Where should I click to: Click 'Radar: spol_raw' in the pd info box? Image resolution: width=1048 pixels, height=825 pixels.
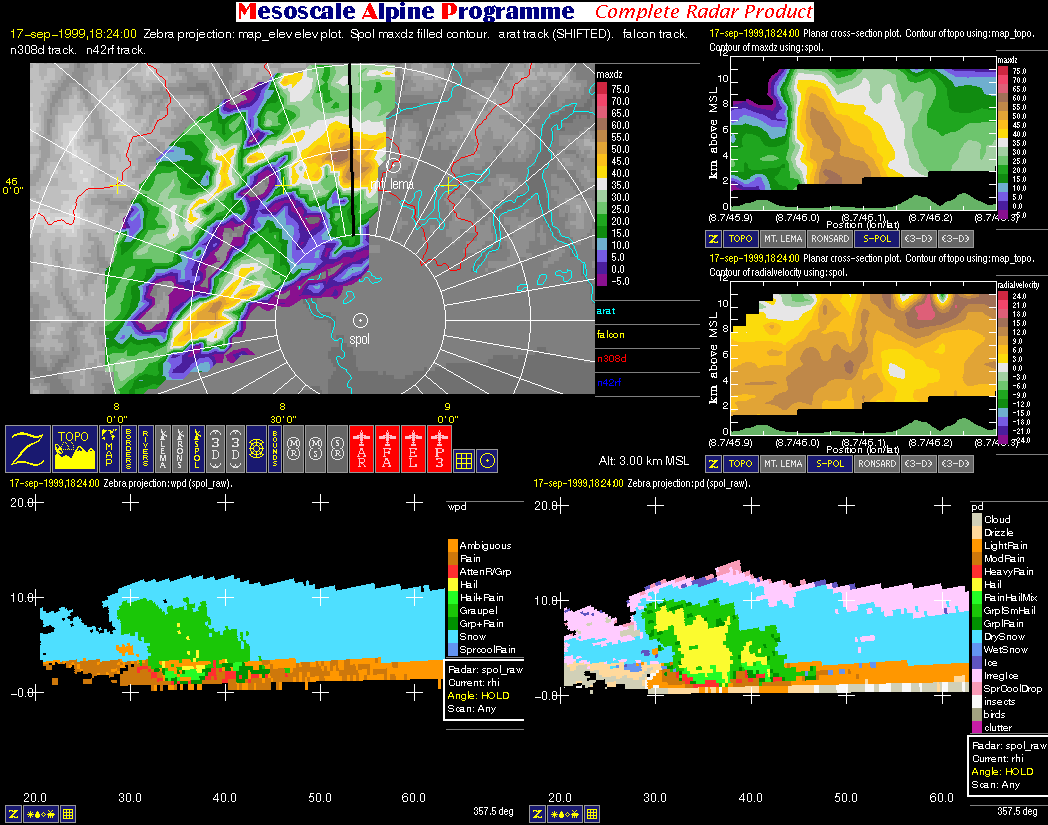[x=1009, y=745]
